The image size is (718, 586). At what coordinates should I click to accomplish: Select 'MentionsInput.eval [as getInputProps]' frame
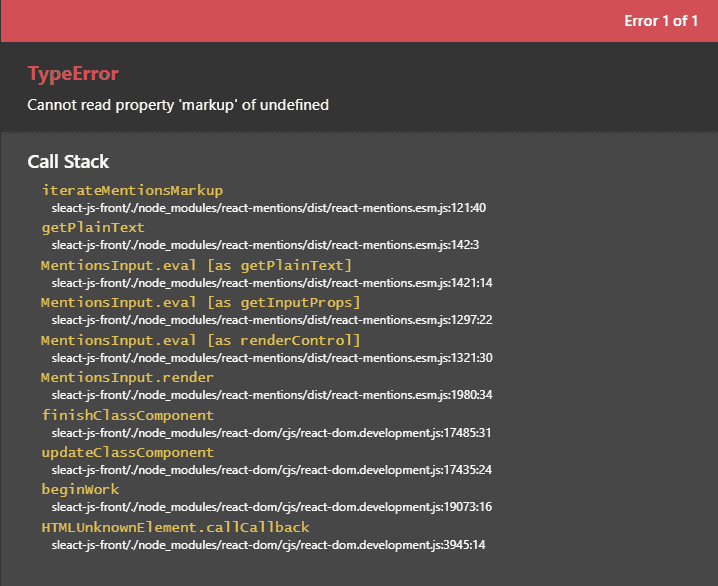200,302
